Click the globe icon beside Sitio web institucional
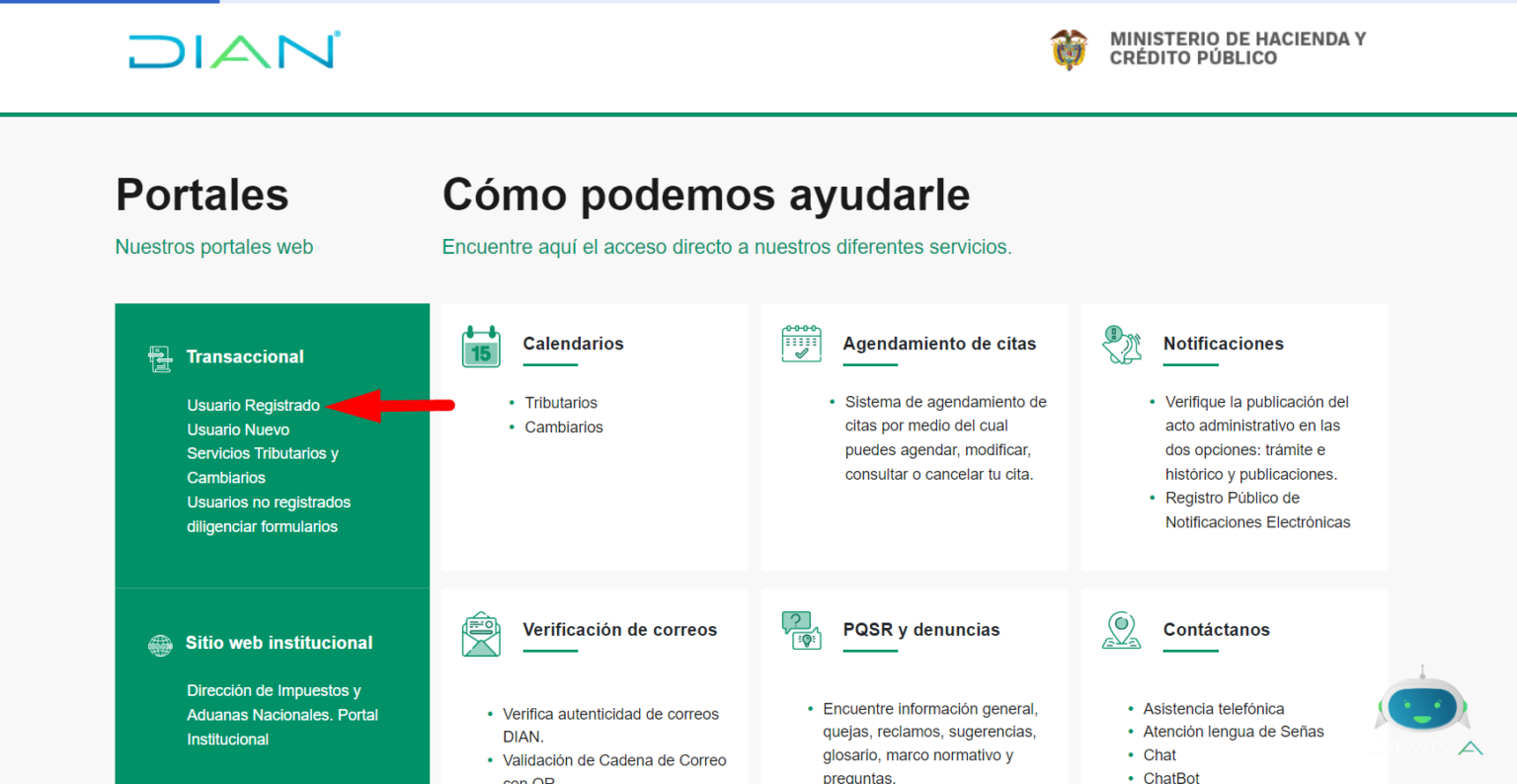This screenshot has height=784, width=1517. (x=160, y=645)
